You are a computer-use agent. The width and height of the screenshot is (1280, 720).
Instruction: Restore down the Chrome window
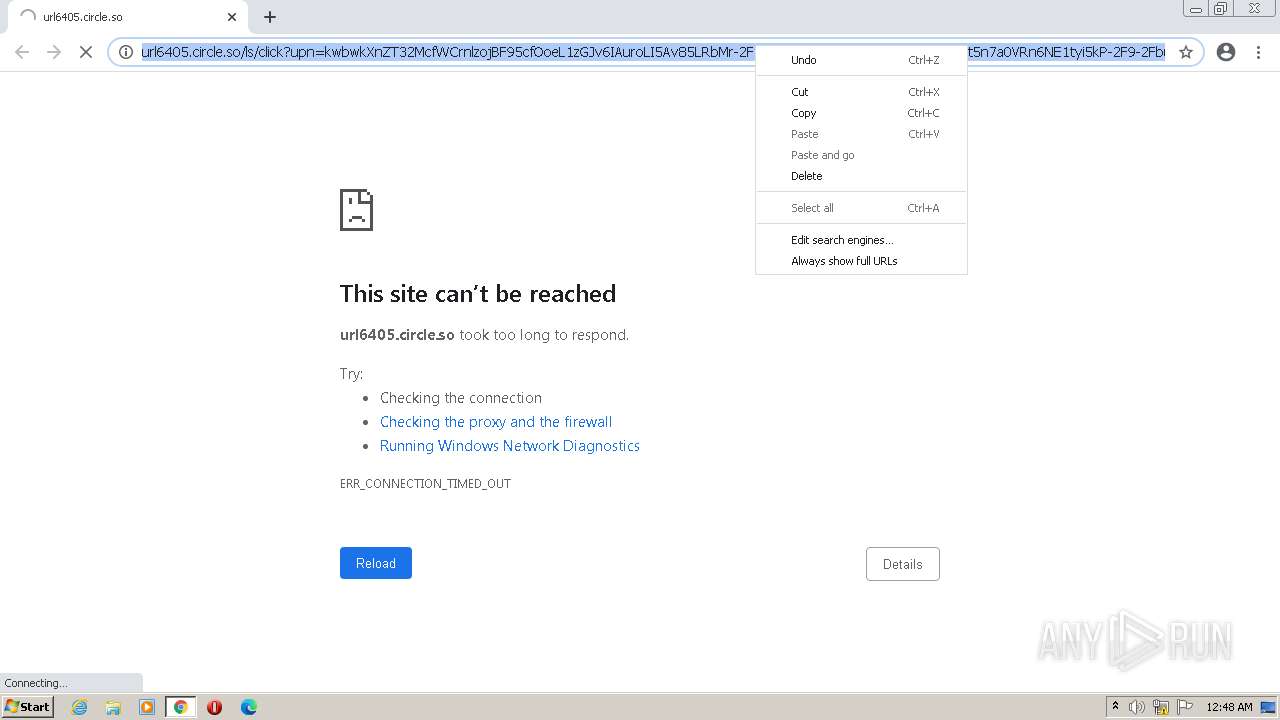pyautogui.click(x=1221, y=9)
